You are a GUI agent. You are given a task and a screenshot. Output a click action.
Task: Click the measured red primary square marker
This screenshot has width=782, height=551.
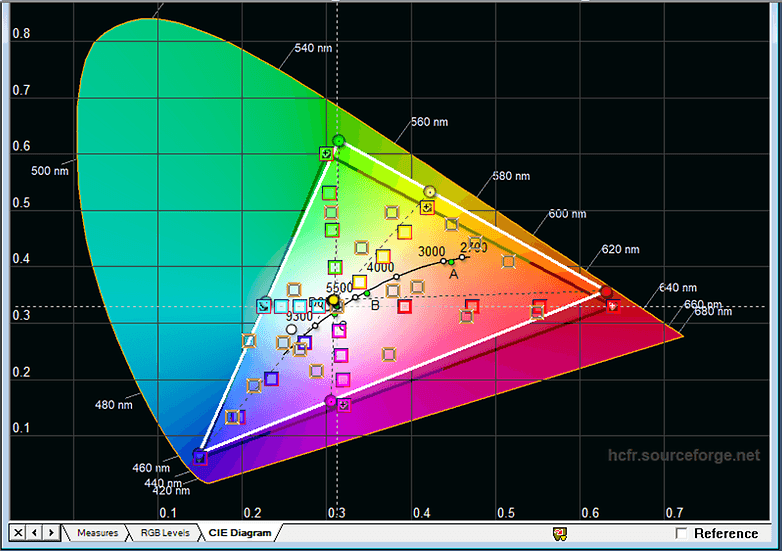point(612,306)
